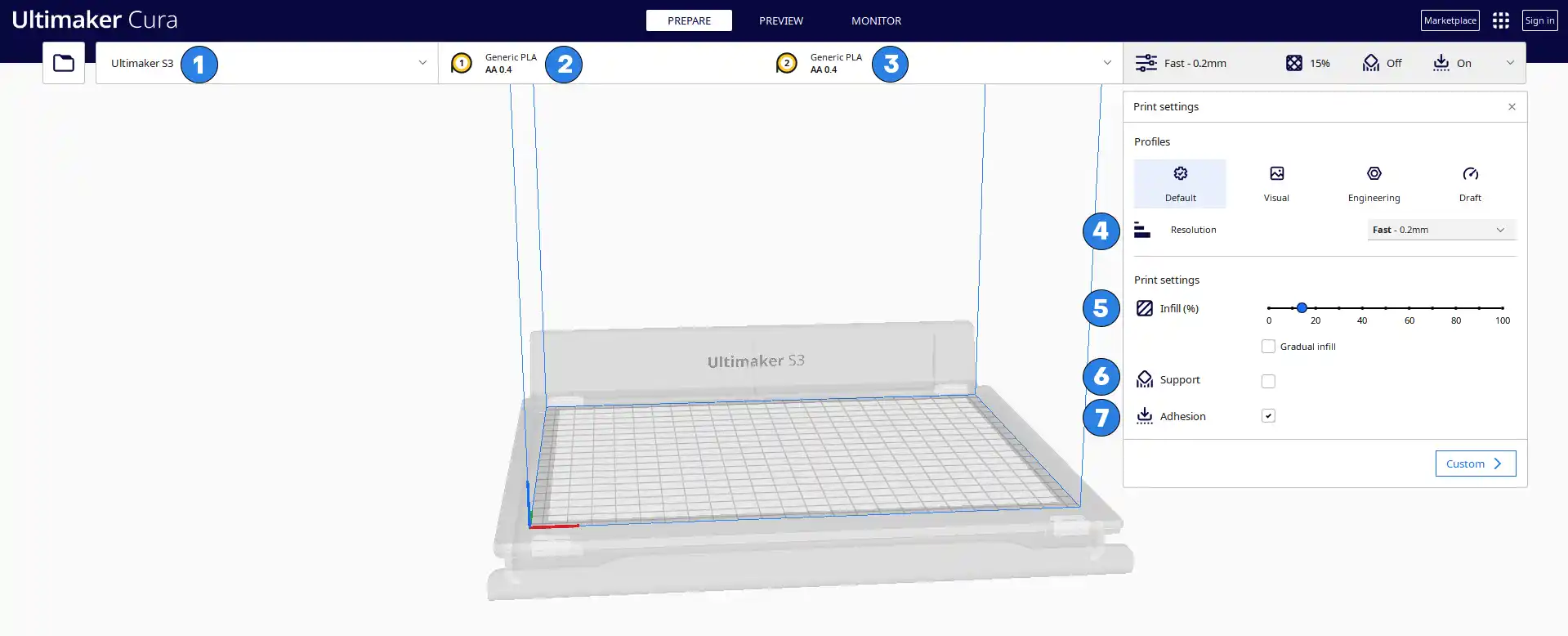Open the file folder icon
The height and width of the screenshot is (636, 1568).
click(x=64, y=63)
